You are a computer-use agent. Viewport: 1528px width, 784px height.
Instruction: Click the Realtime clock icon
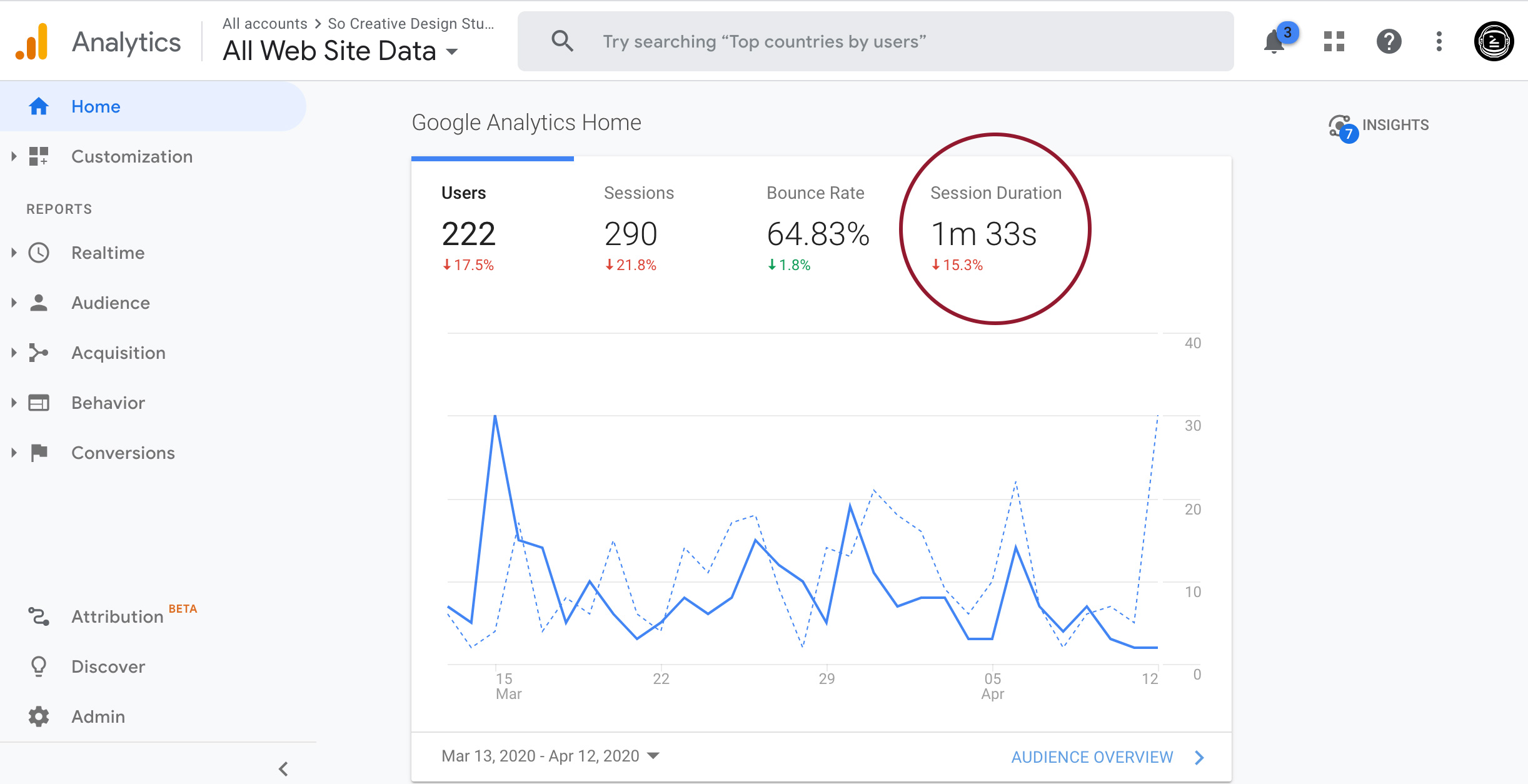coord(39,253)
